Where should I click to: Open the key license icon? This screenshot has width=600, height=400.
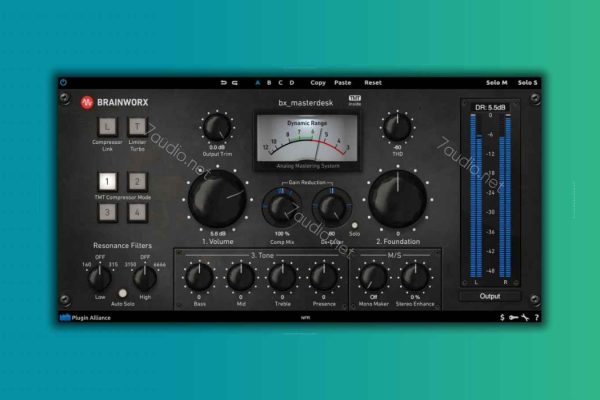pos(514,317)
